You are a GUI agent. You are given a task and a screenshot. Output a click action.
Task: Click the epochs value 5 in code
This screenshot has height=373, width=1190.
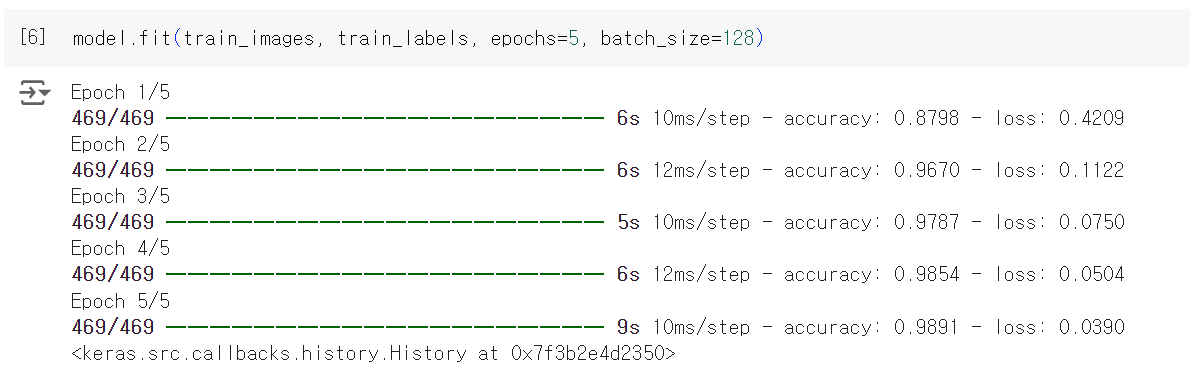coord(574,38)
